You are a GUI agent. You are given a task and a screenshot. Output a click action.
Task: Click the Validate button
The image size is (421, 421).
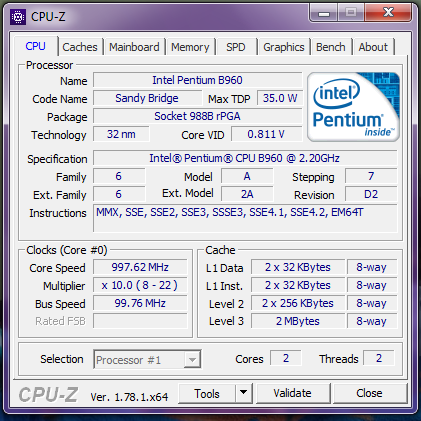293,393
